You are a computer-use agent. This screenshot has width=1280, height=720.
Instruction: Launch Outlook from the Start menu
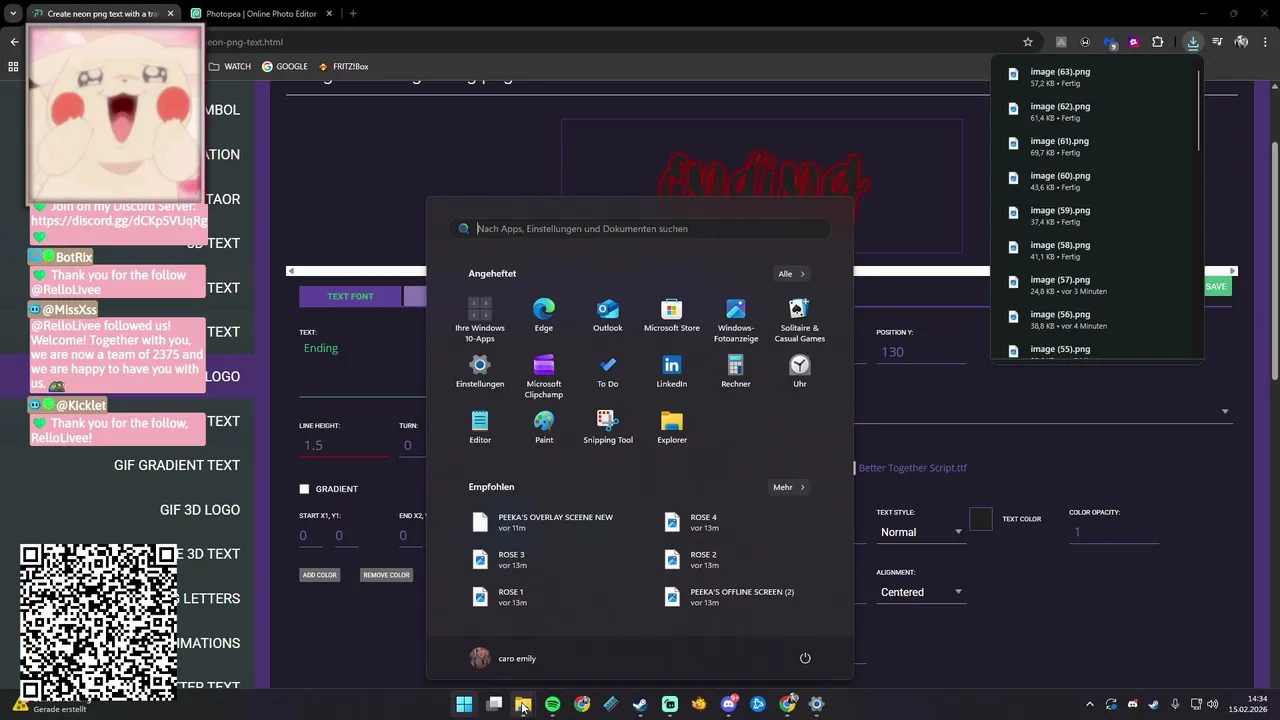tap(607, 316)
